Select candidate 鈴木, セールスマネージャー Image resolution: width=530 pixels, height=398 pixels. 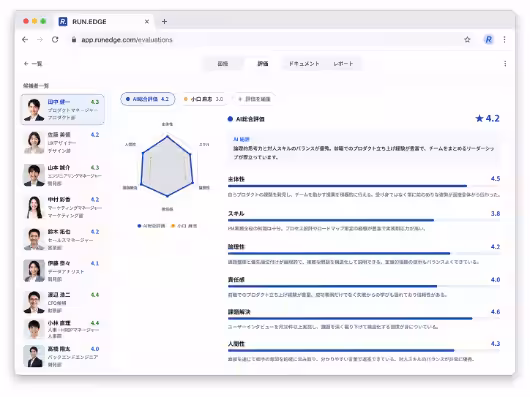tap(63, 239)
